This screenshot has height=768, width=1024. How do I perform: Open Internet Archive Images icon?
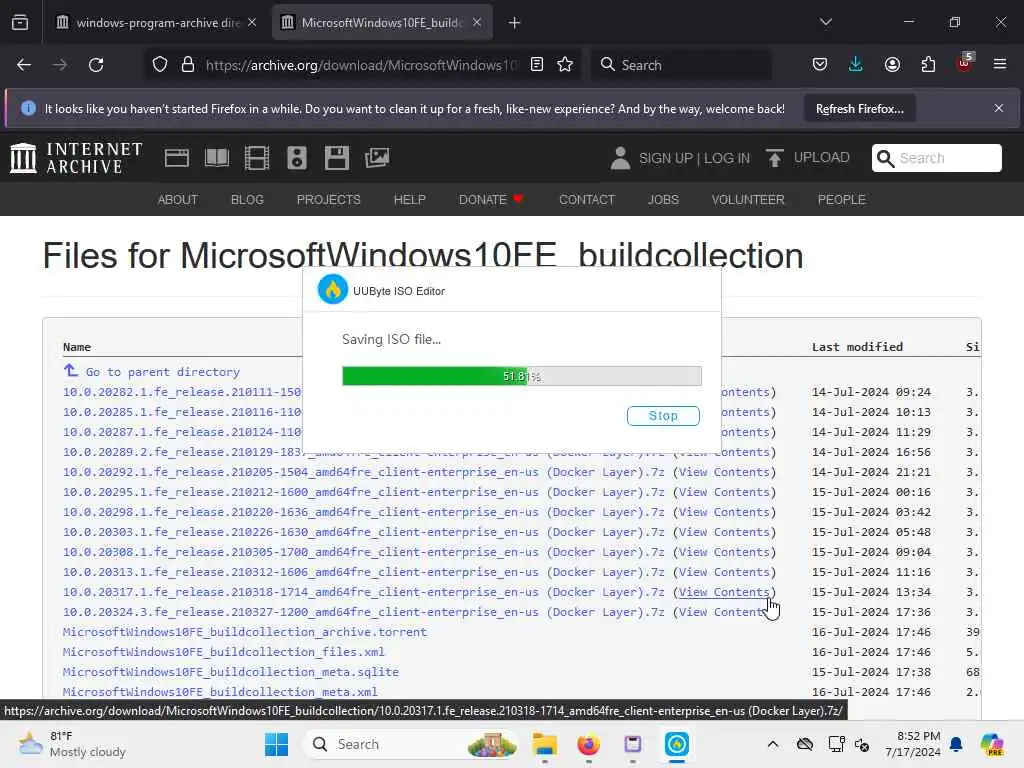click(x=377, y=158)
